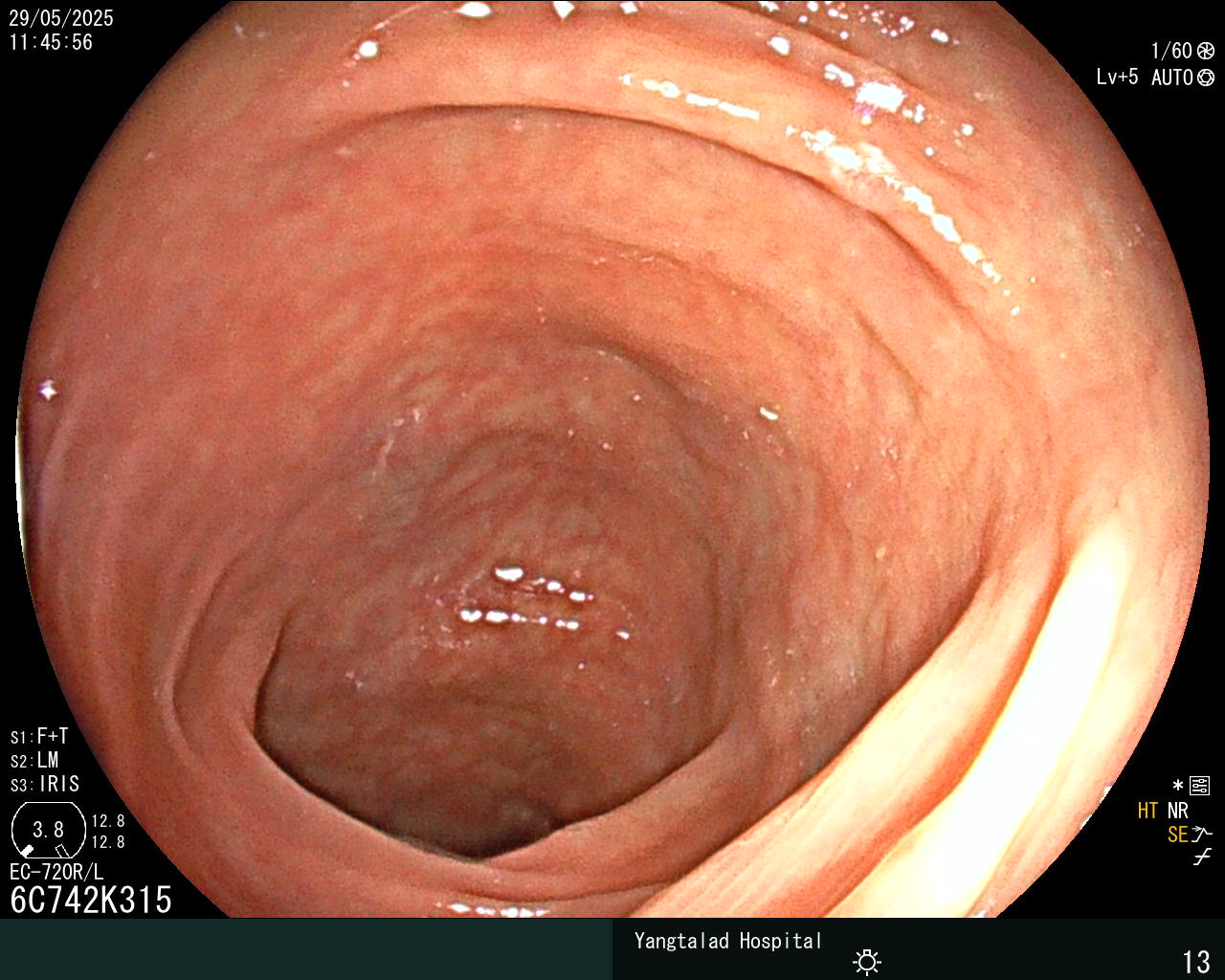Click the AUTO text label
1225x980 pixels.
(x=1172, y=78)
